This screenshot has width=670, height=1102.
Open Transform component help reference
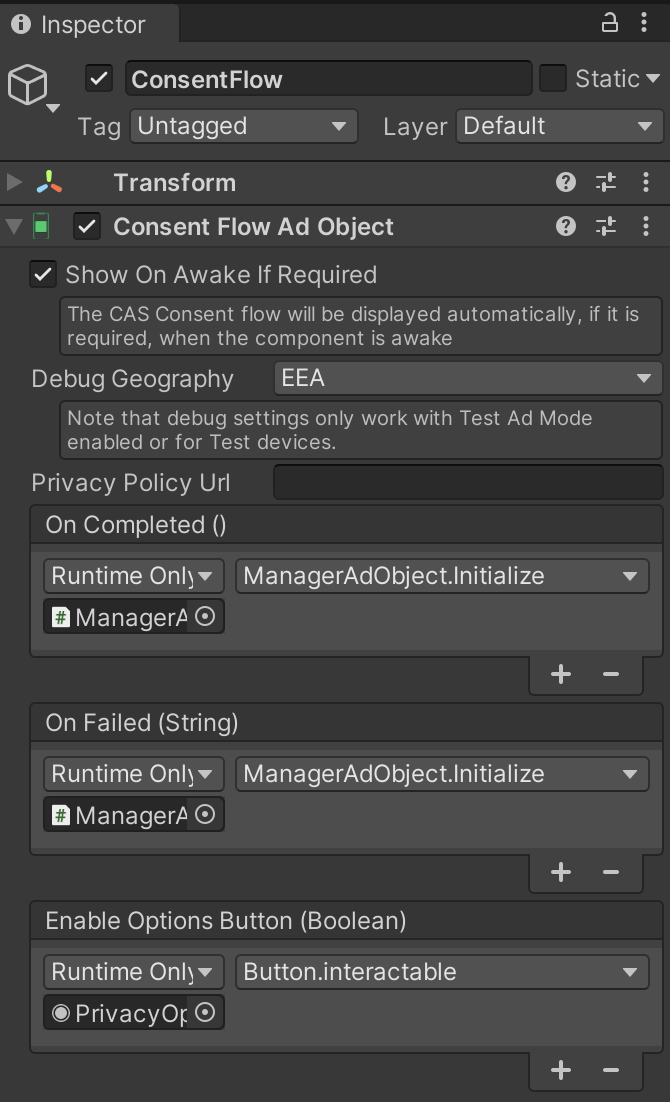566,182
